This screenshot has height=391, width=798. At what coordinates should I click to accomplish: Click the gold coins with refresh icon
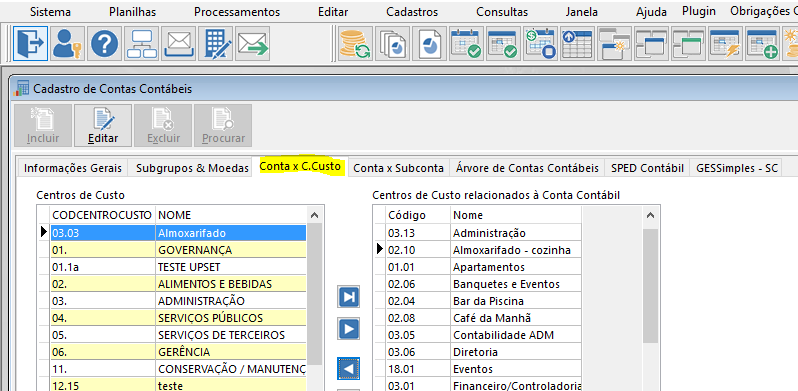click(355, 43)
